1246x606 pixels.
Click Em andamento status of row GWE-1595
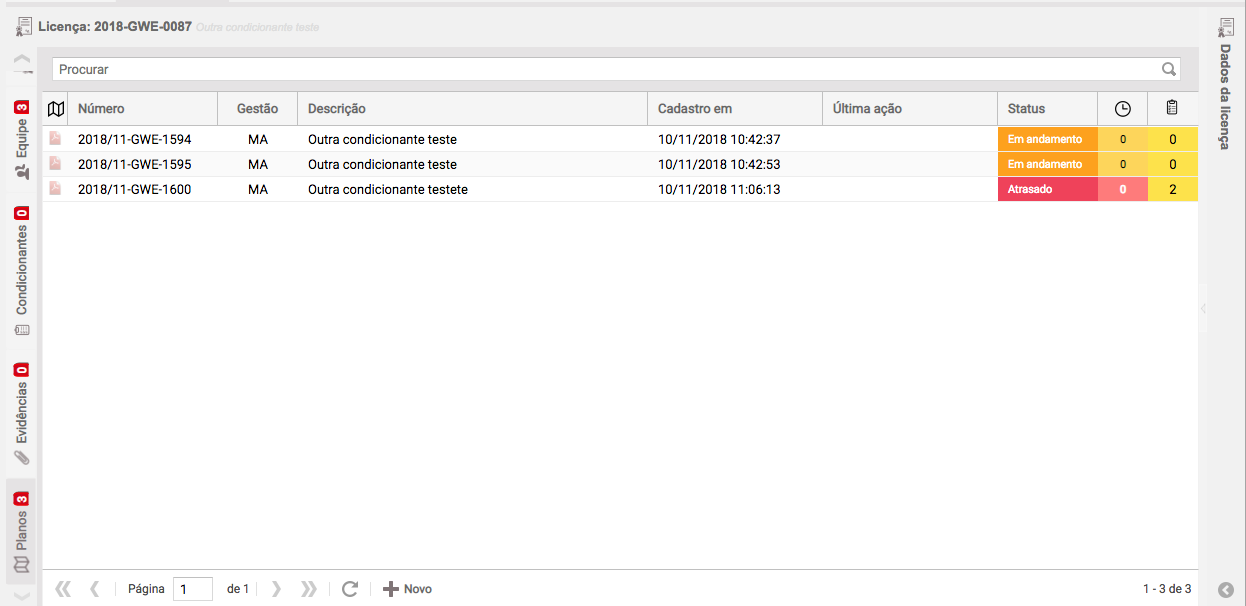tap(1047, 164)
